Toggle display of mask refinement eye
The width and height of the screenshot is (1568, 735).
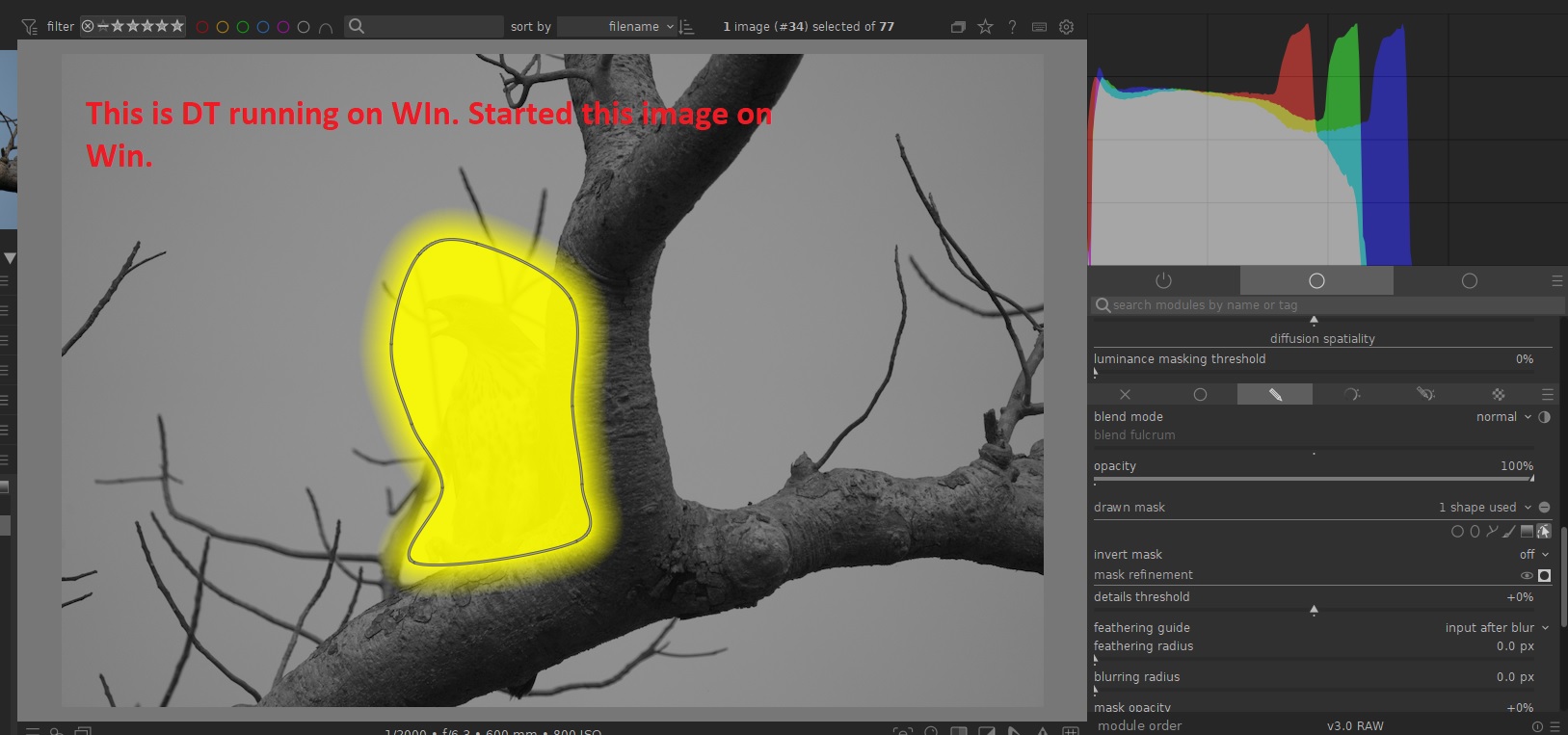[1527, 576]
